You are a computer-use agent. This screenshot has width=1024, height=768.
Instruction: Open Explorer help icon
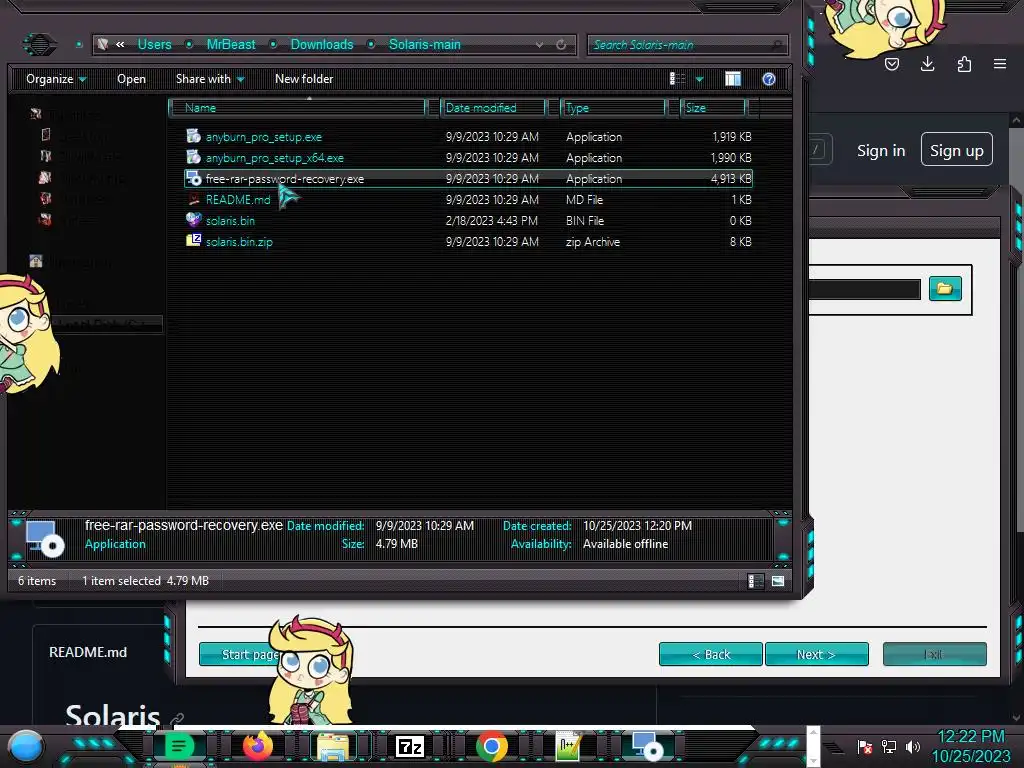pos(769,79)
